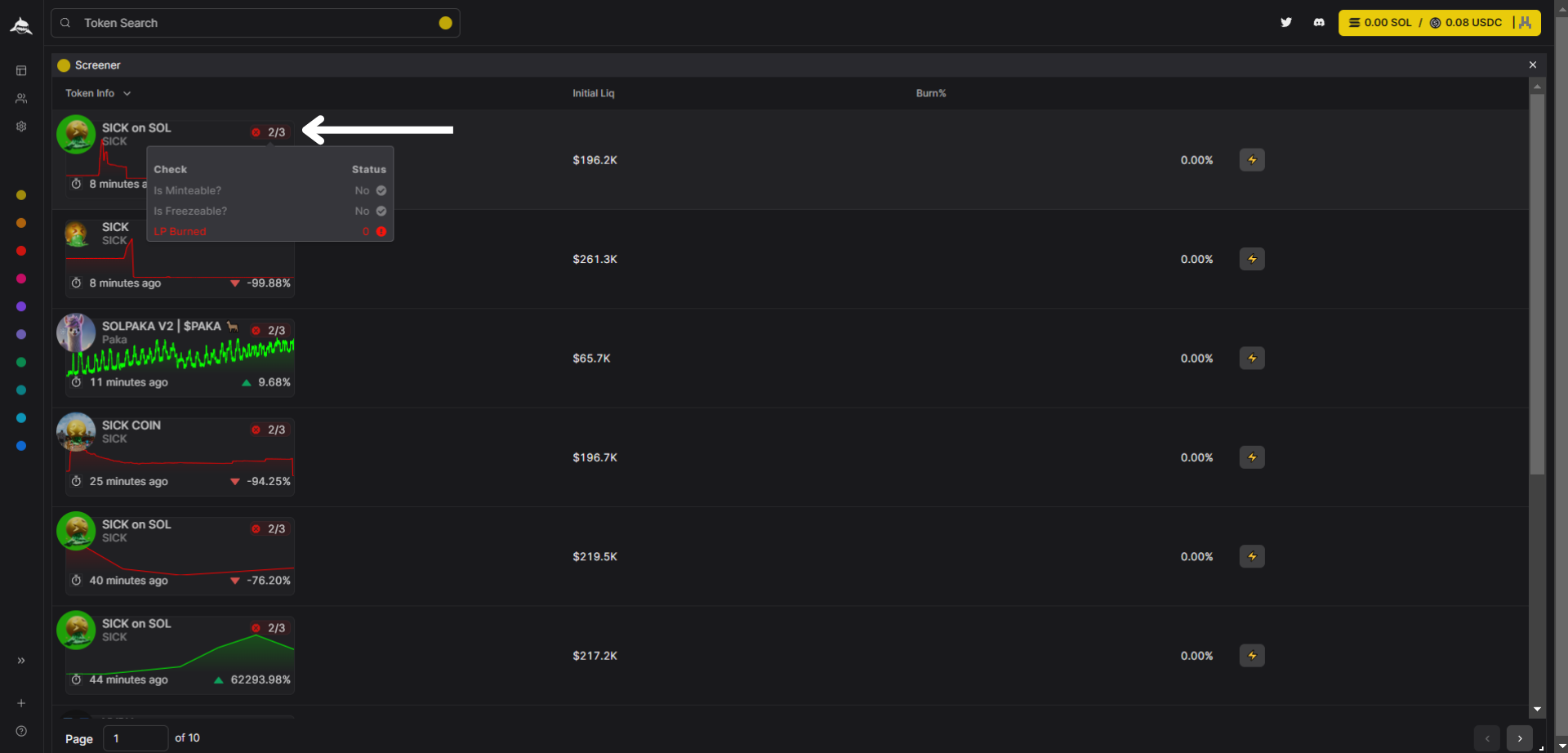Viewport: 1568px width, 753px height.
Task: Click the lightning quick-buy icon for SOLPAKA V2
Action: [1252, 359]
